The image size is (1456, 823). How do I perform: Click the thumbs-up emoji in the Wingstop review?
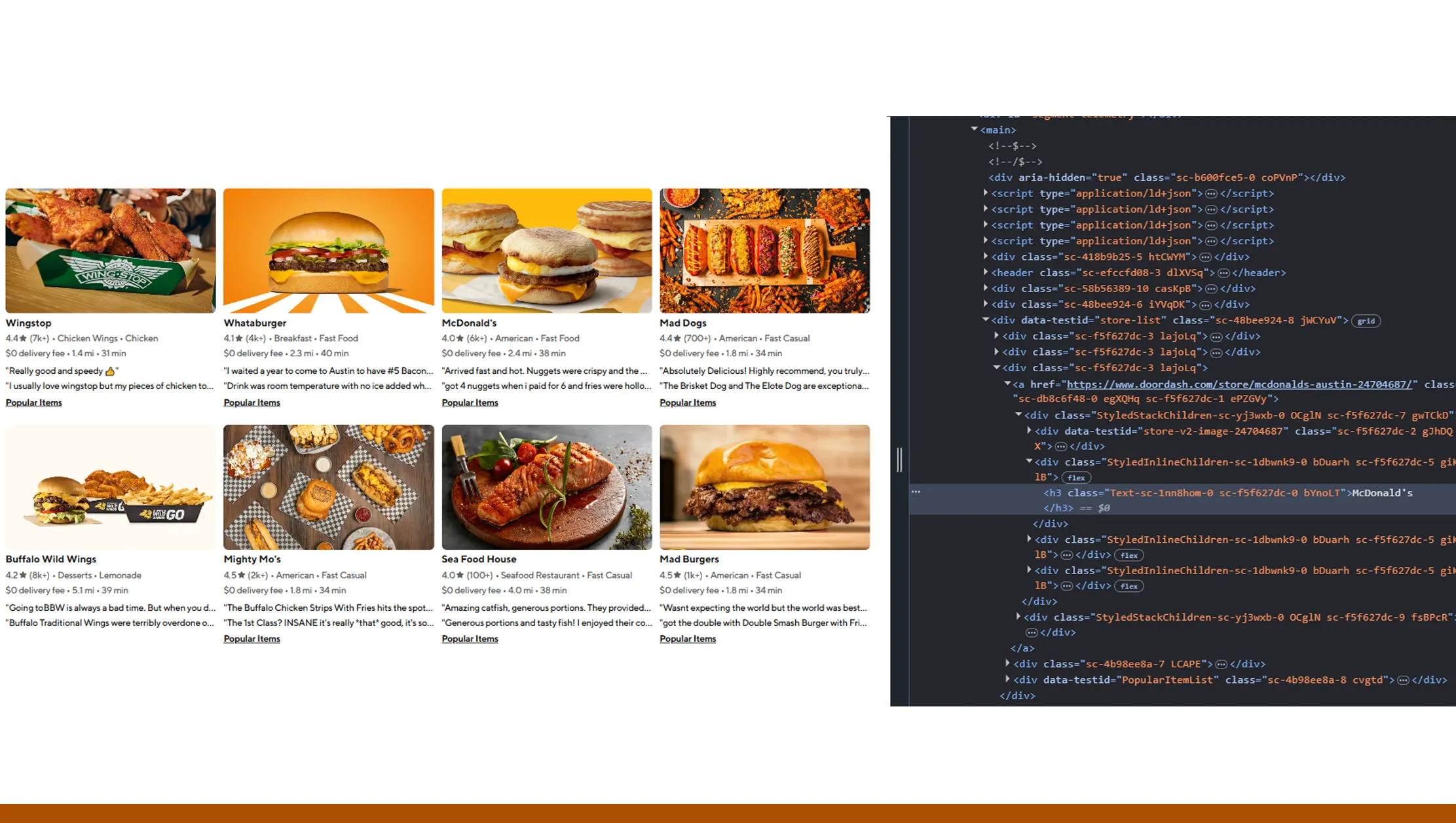tap(110, 371)
